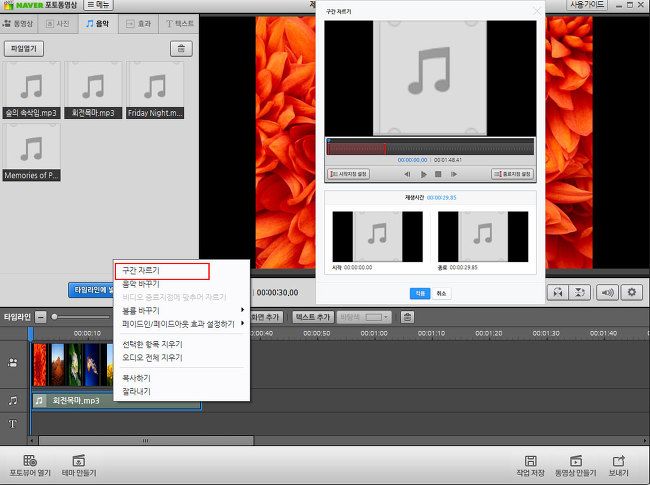Click the end point music thumbnail
This screenshot has height=485, width=650.
[x=483, y=237]
